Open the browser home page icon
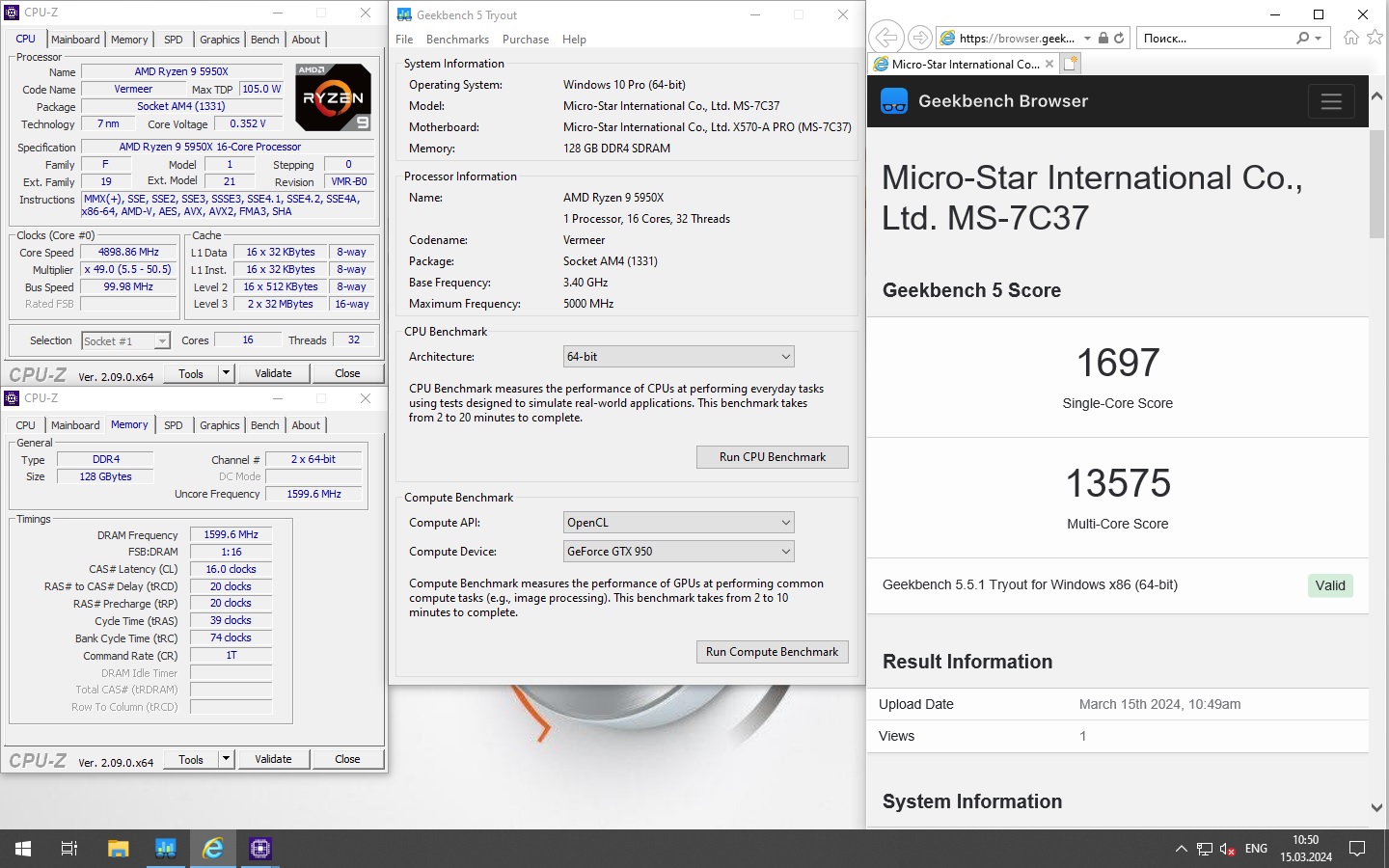Screen dimensions: 1389x868 click(x=1351, y=38)
